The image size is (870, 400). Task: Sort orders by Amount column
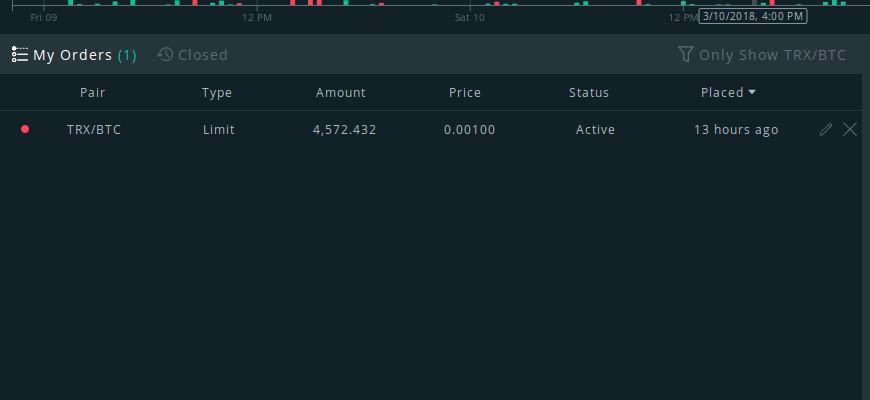click(x=341, y=93)
